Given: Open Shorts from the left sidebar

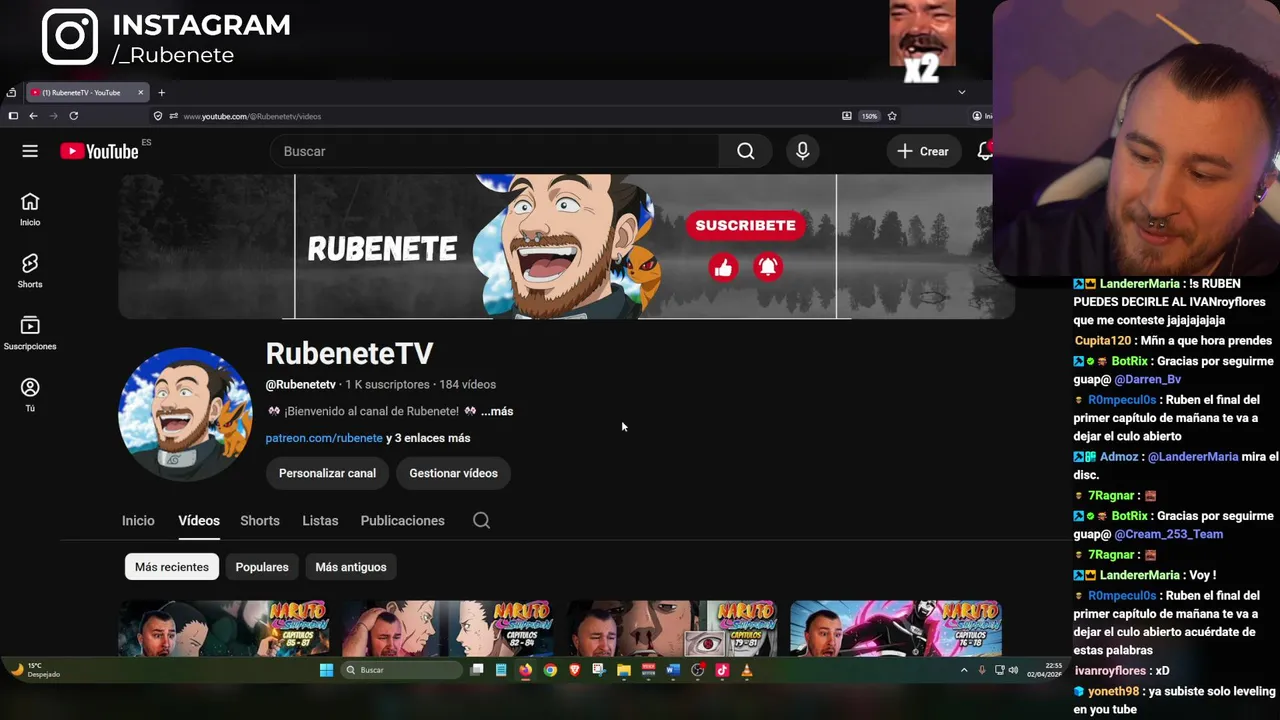Looking at the screenshot, I should point(30,271).
